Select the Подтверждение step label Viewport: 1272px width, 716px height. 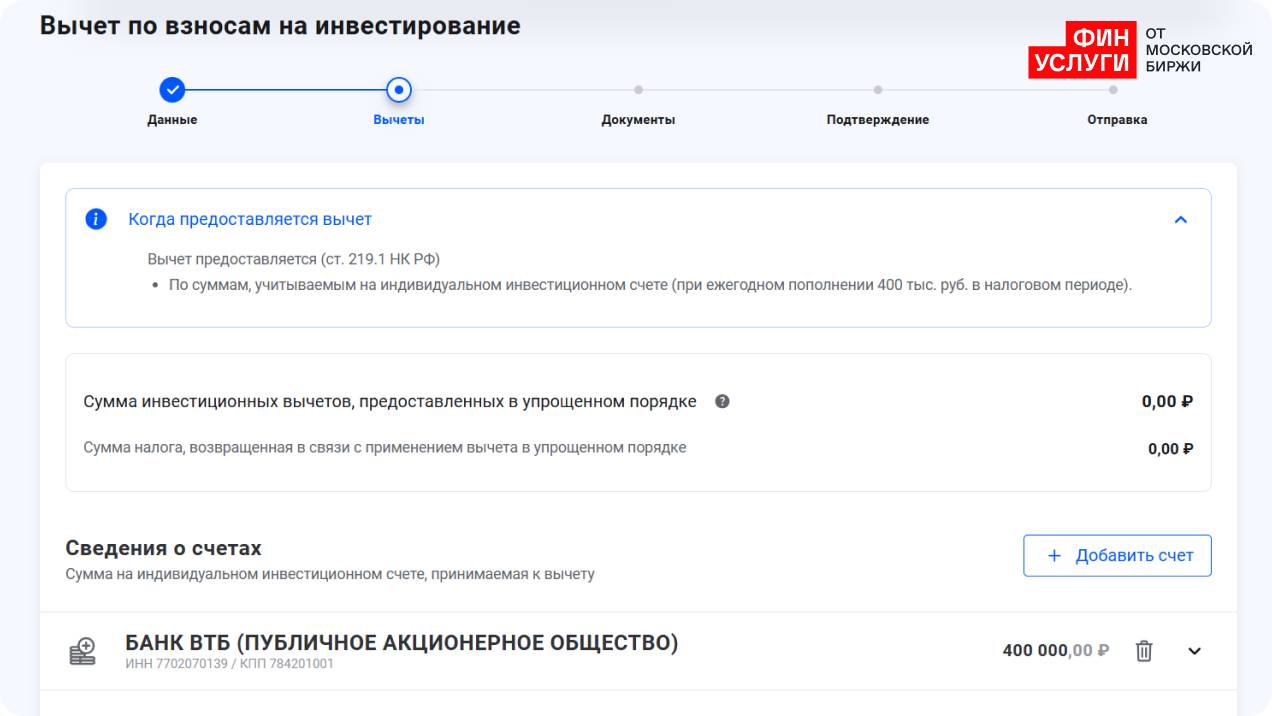tap(877, 120)
